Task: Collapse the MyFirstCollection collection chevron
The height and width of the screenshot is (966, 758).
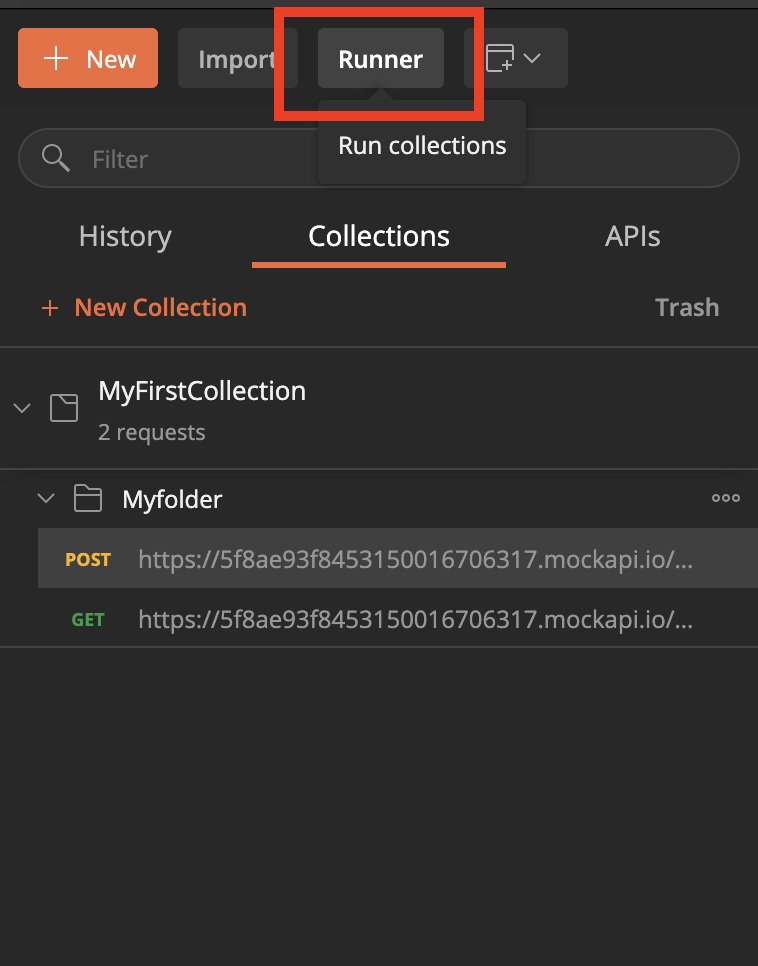Action: coord(22,408)
